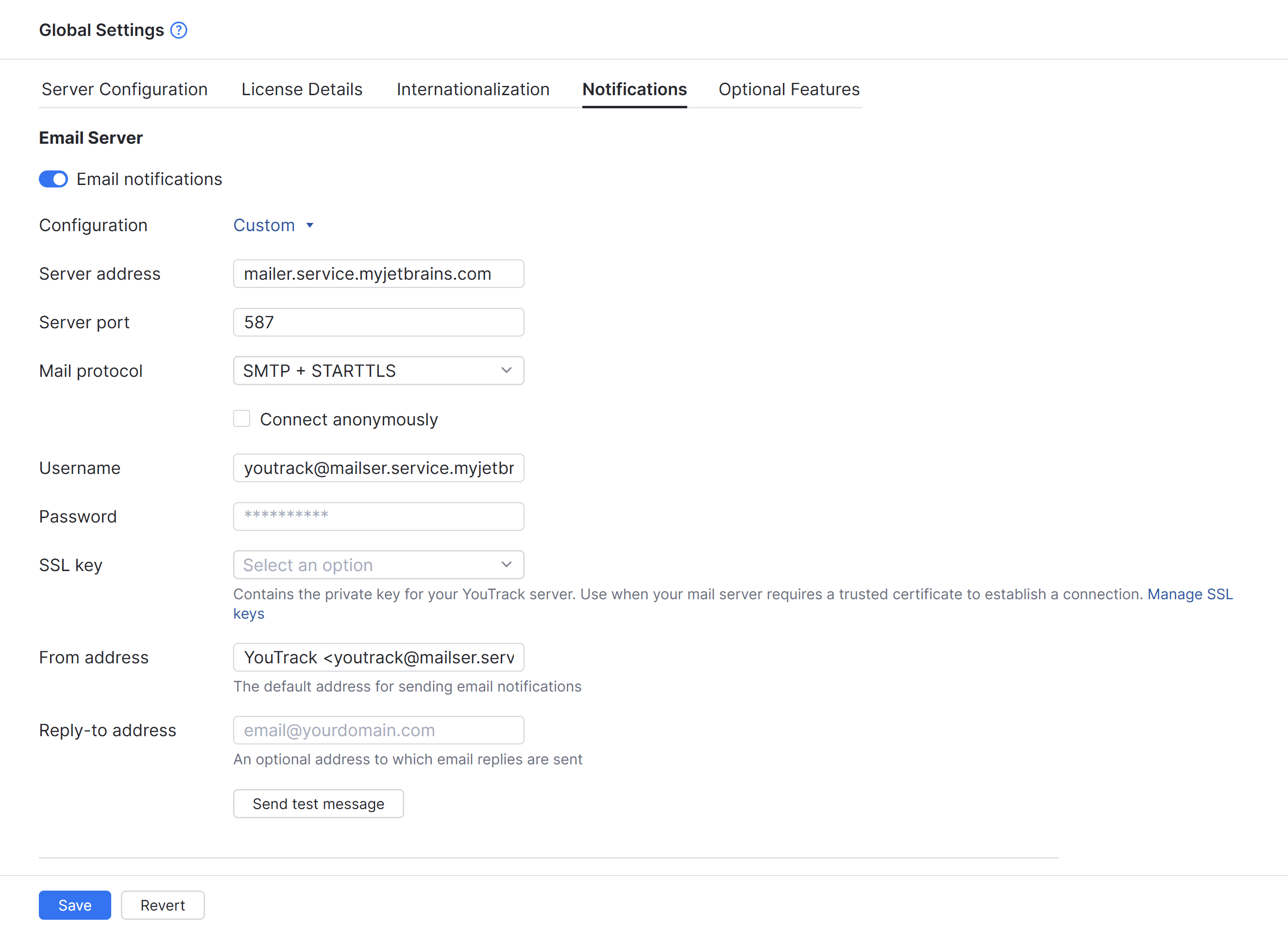The image size is (1288, 928).
Task: Select the Internationalization tab
Action: click(x=473, y=89)
